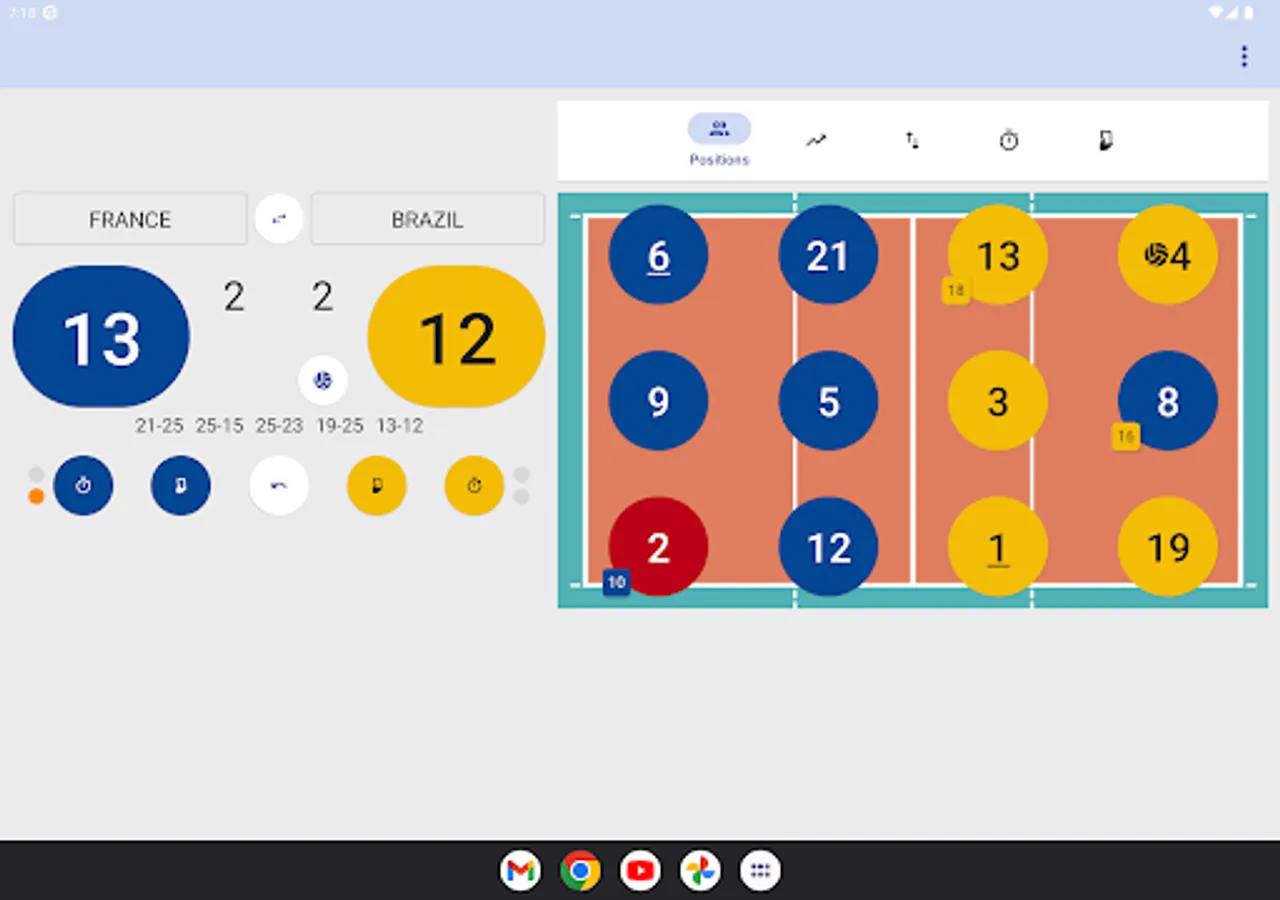This screenshot has height=900, width=1280.
Task: Select the Positions tab
Action: click(x=719, y=140)
